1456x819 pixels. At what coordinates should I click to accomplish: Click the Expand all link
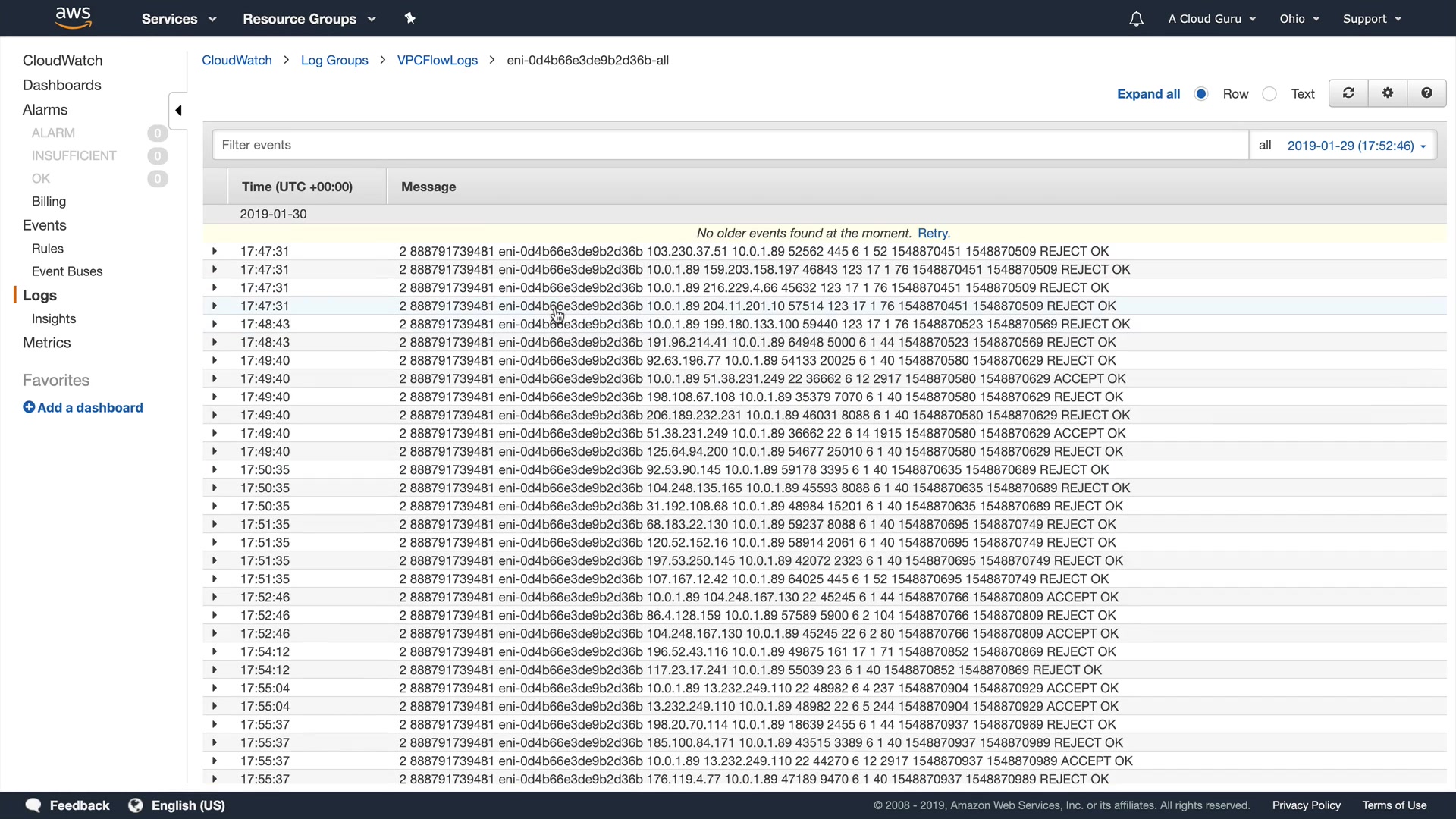coord(1148,94)
